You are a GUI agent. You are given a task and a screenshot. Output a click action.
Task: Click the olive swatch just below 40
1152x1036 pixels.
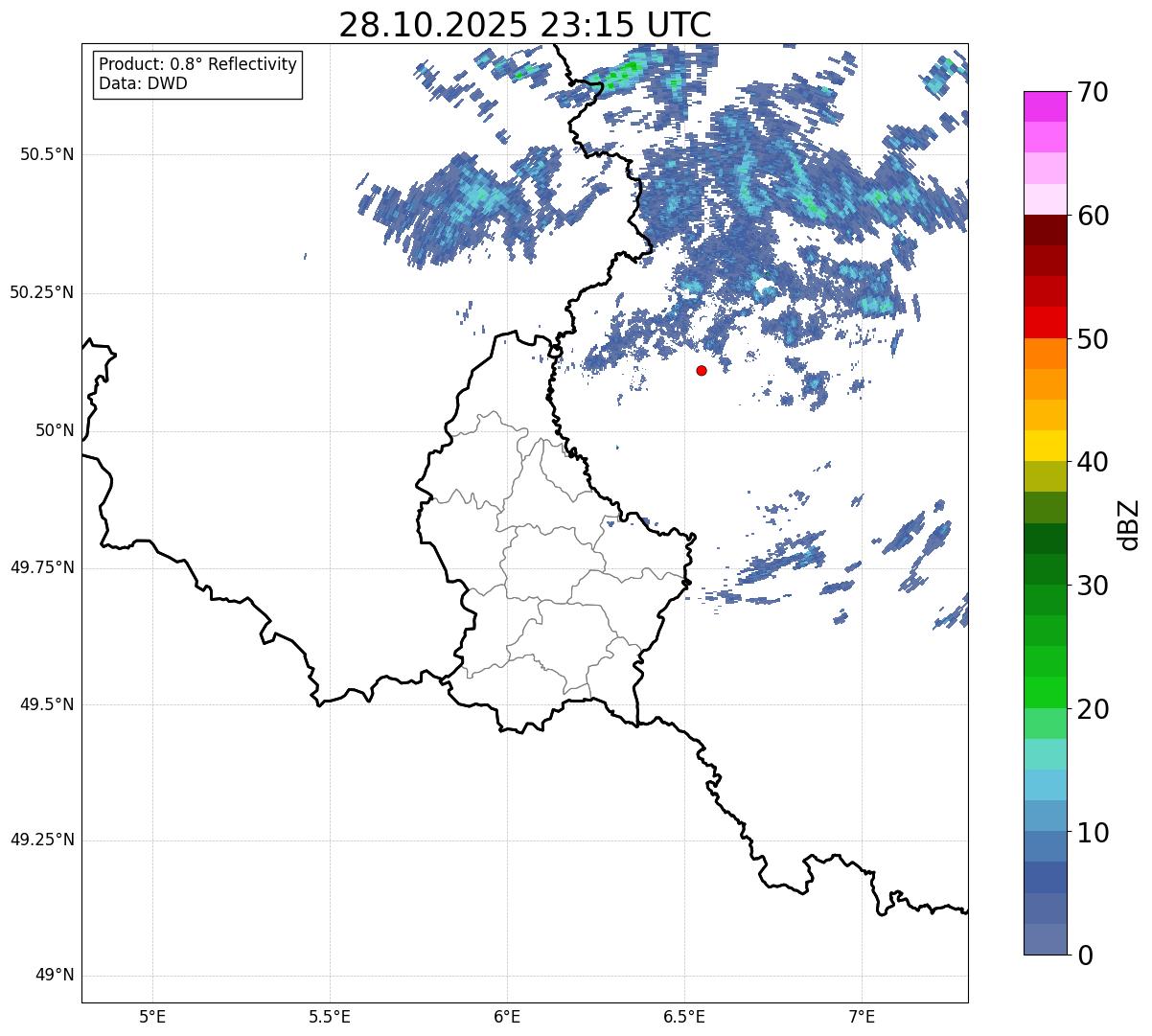(1046, 477)
